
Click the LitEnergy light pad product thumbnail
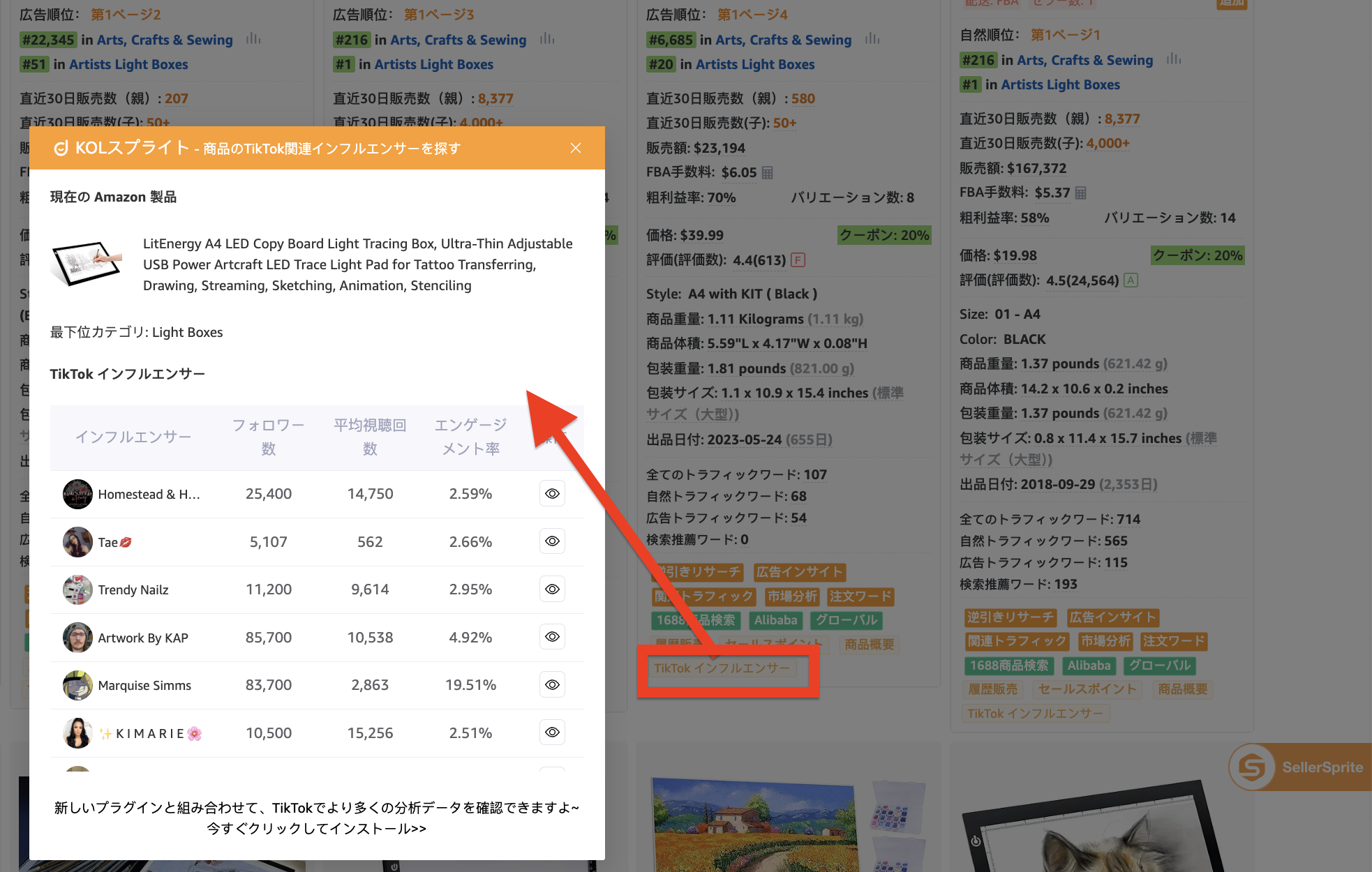coord(87,264)
